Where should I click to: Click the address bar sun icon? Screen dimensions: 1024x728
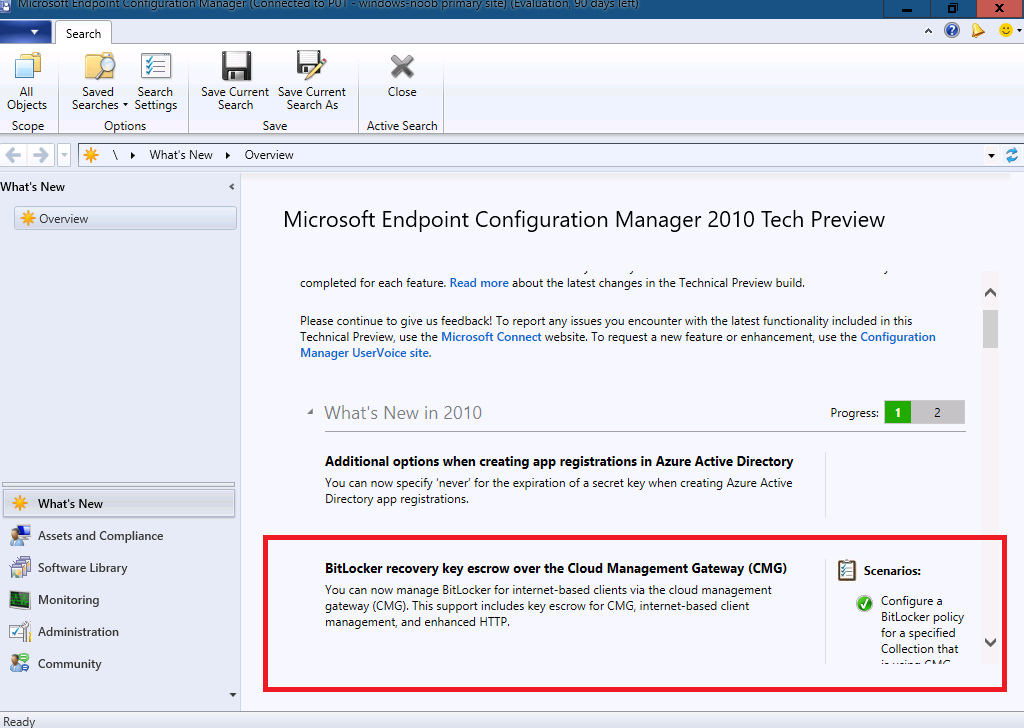point(91,155)
